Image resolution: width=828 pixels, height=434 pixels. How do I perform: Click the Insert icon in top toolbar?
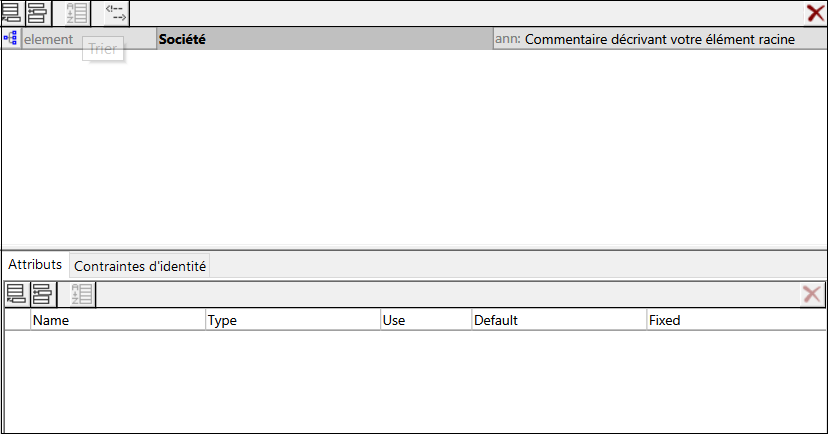click(37, 13)
